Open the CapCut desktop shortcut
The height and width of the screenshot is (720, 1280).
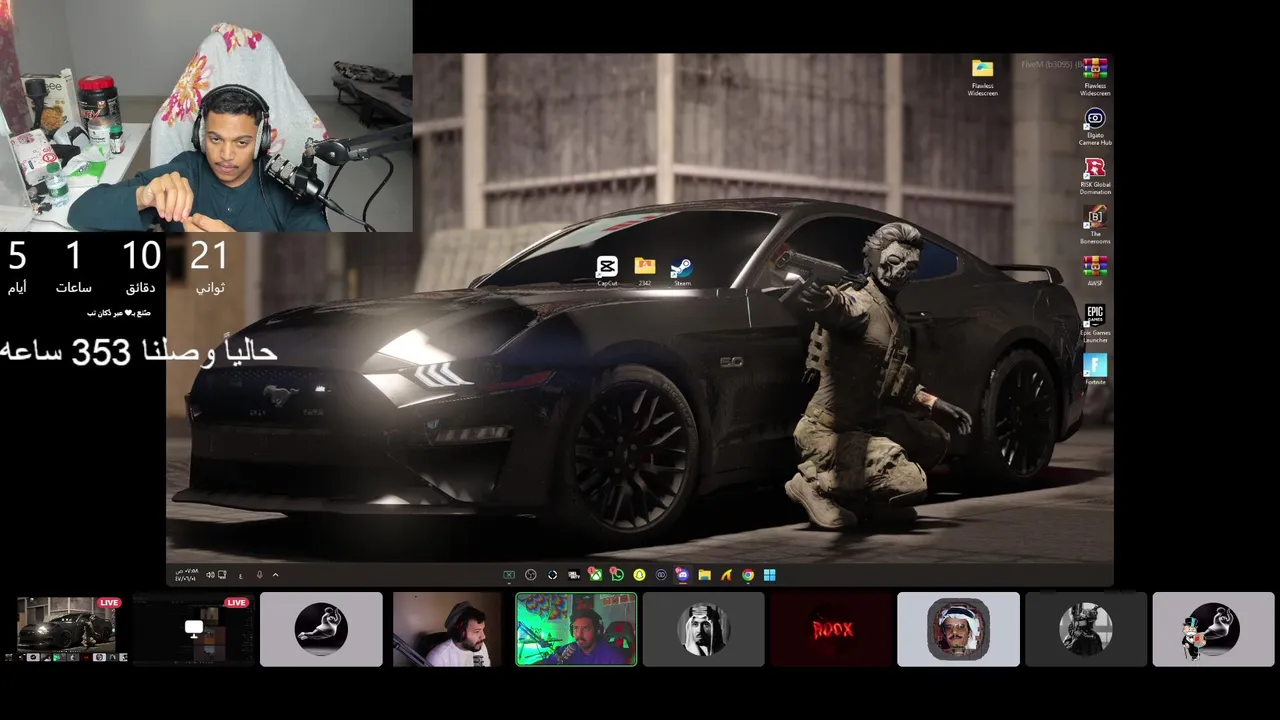tap(607, 270)
